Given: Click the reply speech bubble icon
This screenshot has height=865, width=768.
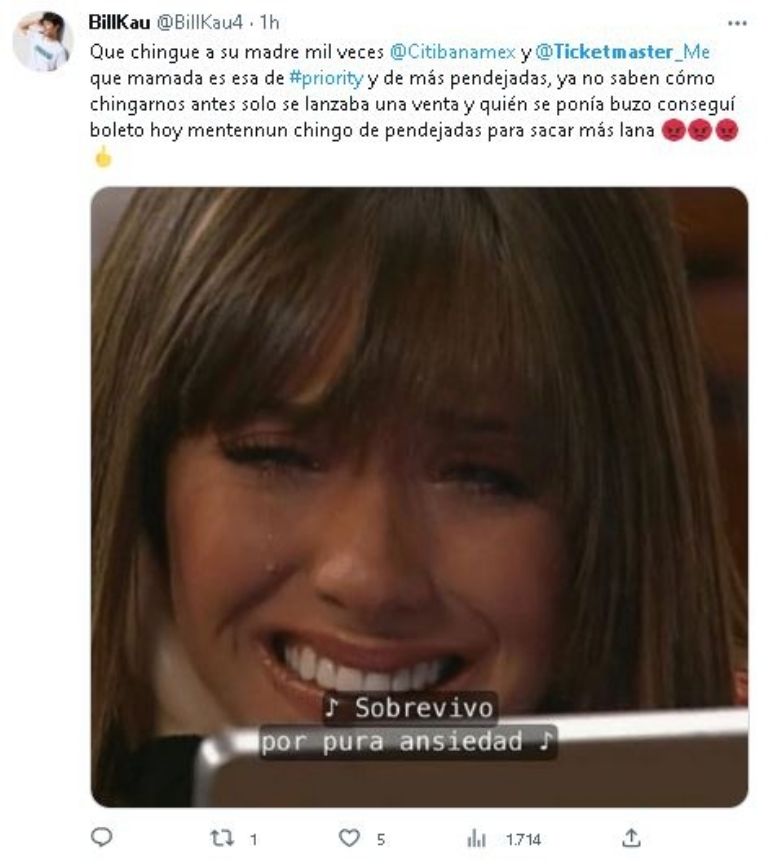Looking at the screenshot, I should [102, 837].
